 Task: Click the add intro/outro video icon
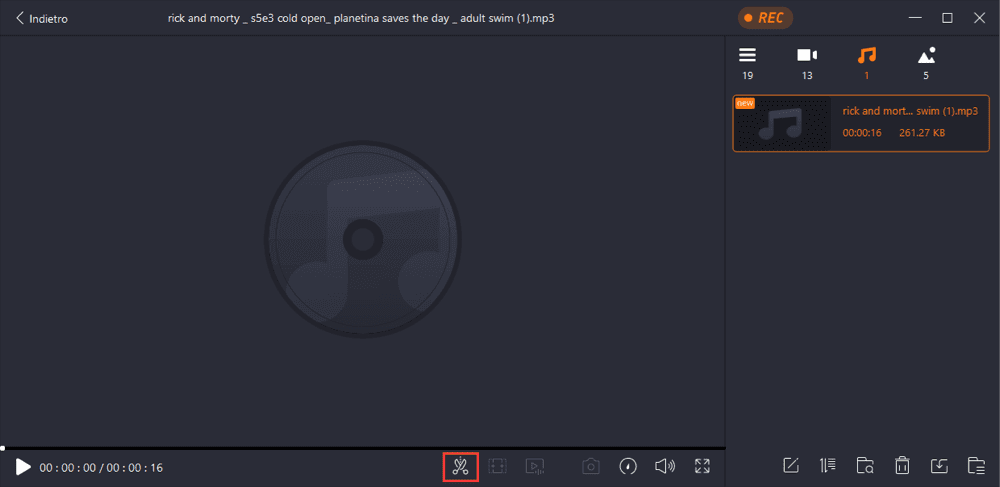coord(534,467)
